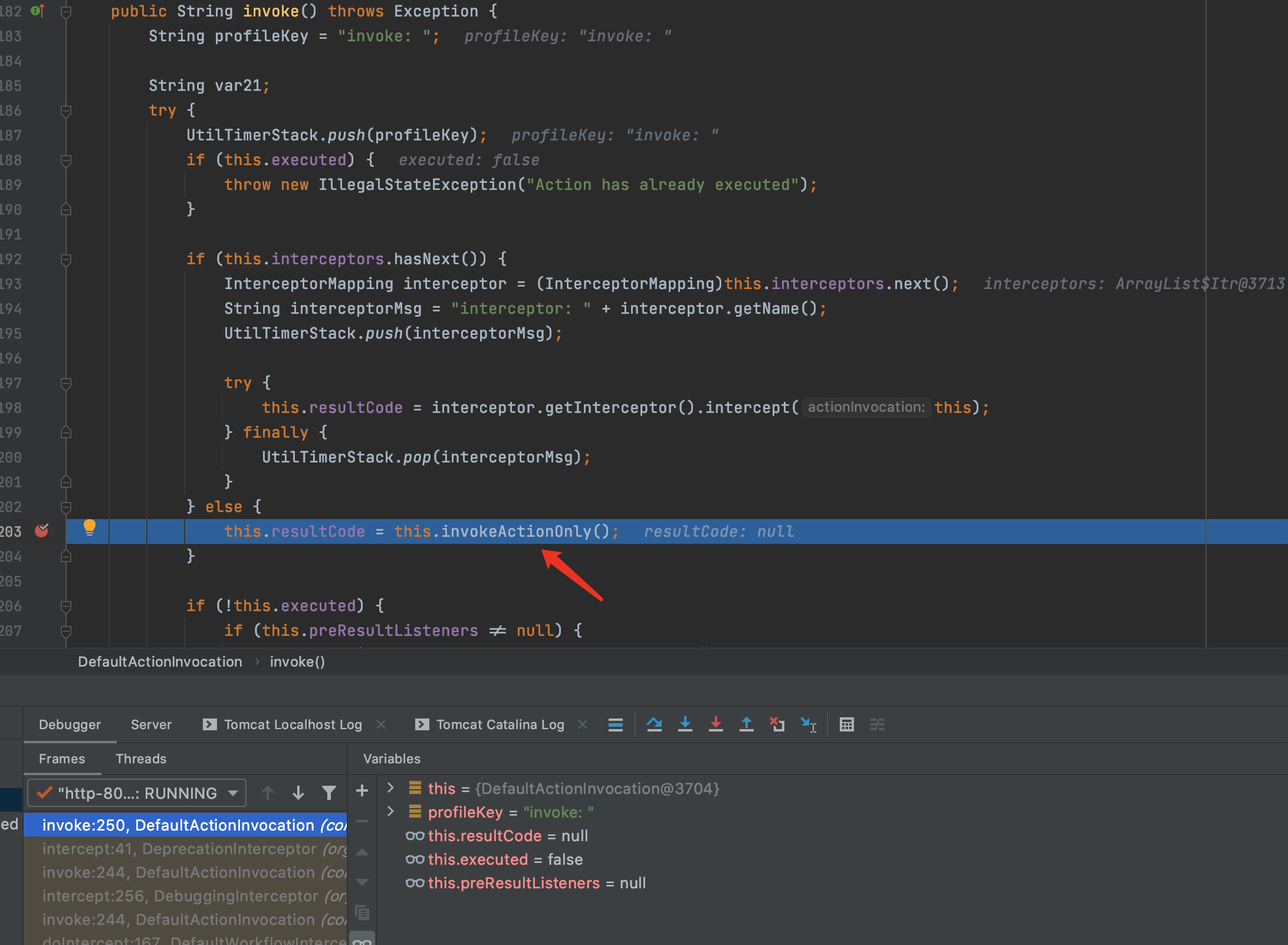Select the Threads tab

click(141, 759)
